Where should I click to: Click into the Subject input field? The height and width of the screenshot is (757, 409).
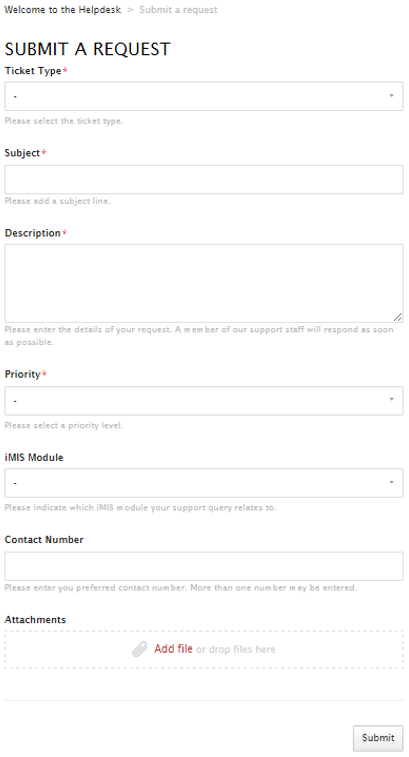(204, 180)
